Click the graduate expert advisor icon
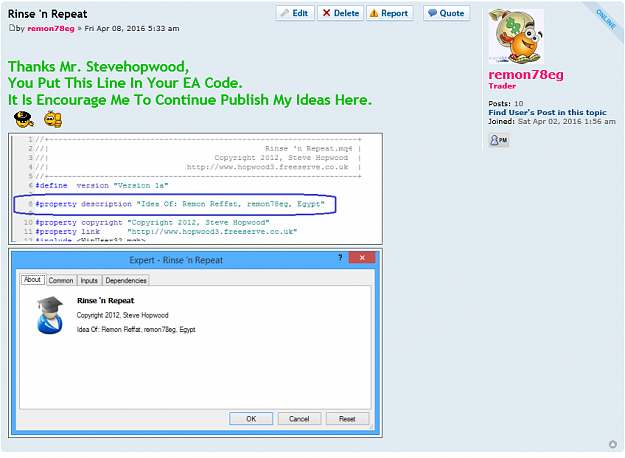The height and width of the screenshot is (458, 625). click(50, 315)
